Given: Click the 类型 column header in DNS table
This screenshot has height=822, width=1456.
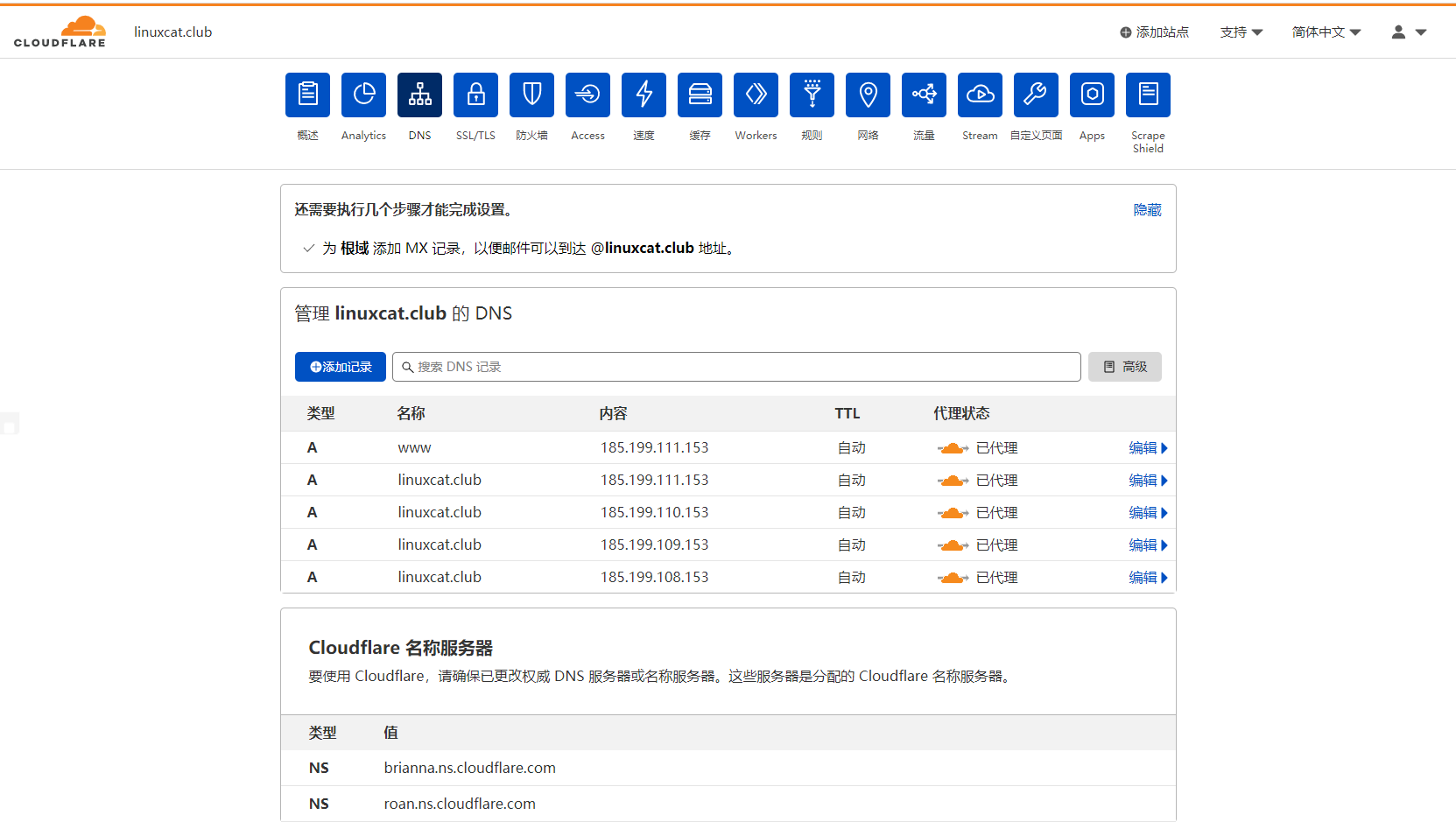Looking at the screenshot, I should click(x=320, y=413).
